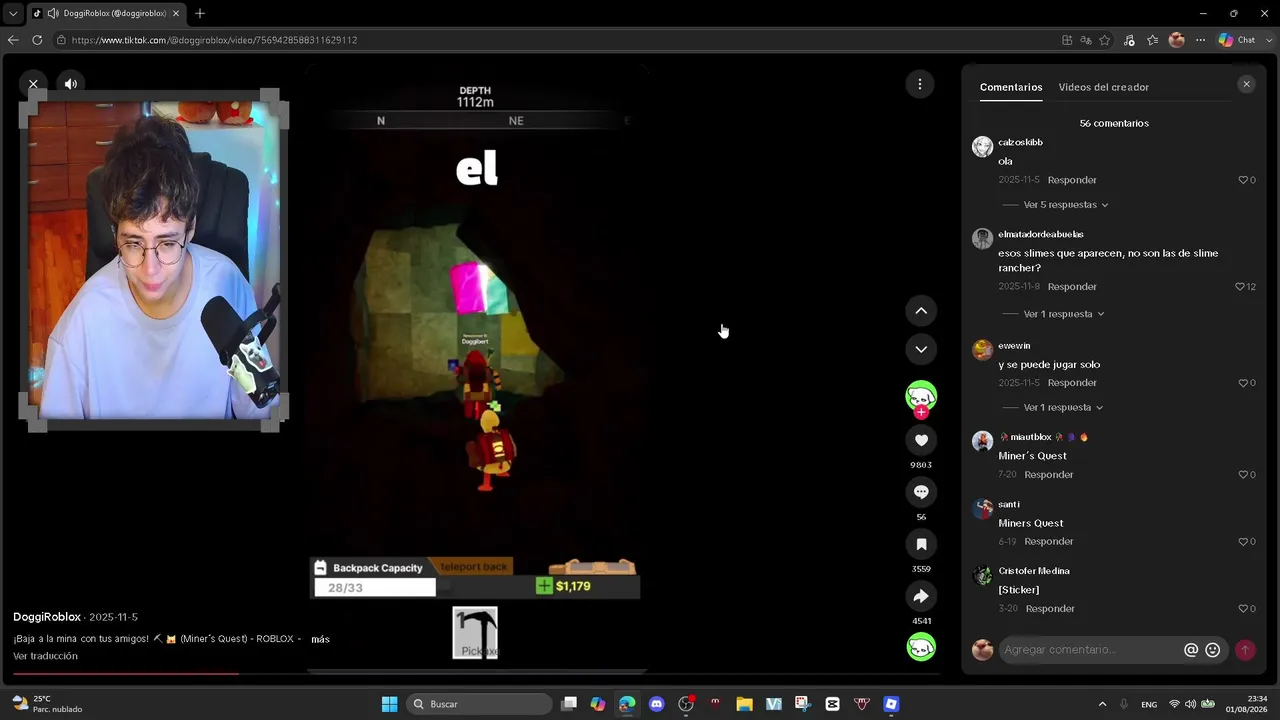The height and width of the screenshot is (720, 1280).
Task: Open the video three-dot options menu
Action: click(x=920, y=84)
